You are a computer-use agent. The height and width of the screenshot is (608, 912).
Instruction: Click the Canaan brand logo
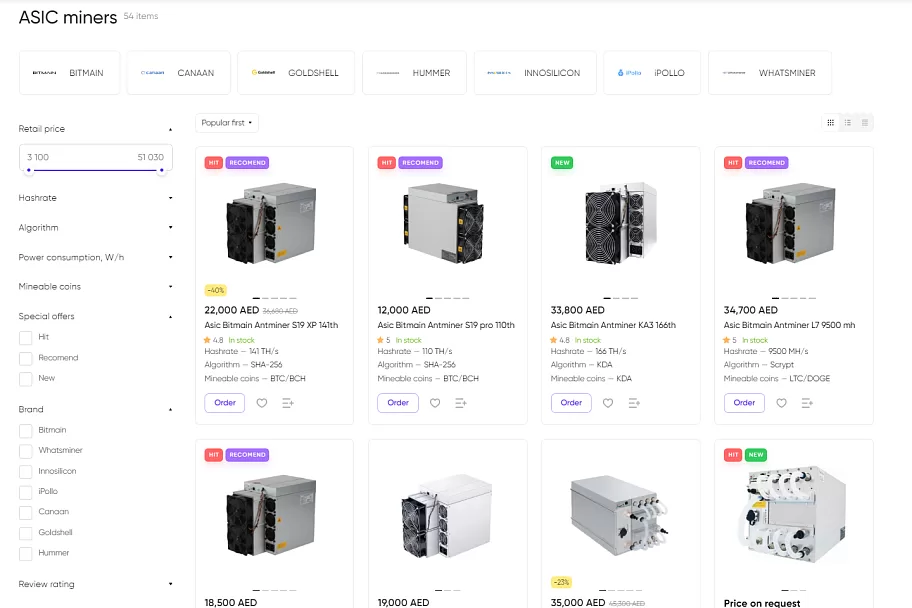[x=152, y=73]
